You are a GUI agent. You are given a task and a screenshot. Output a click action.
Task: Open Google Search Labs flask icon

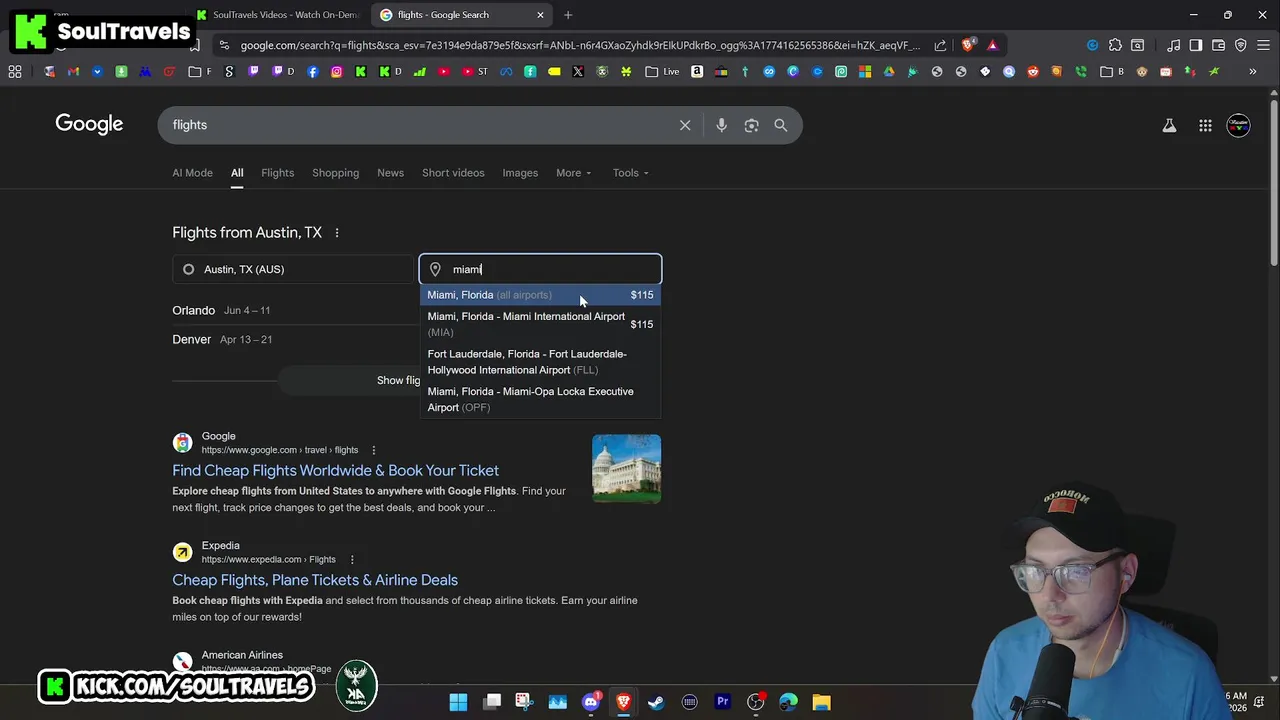pos(1169,125)
